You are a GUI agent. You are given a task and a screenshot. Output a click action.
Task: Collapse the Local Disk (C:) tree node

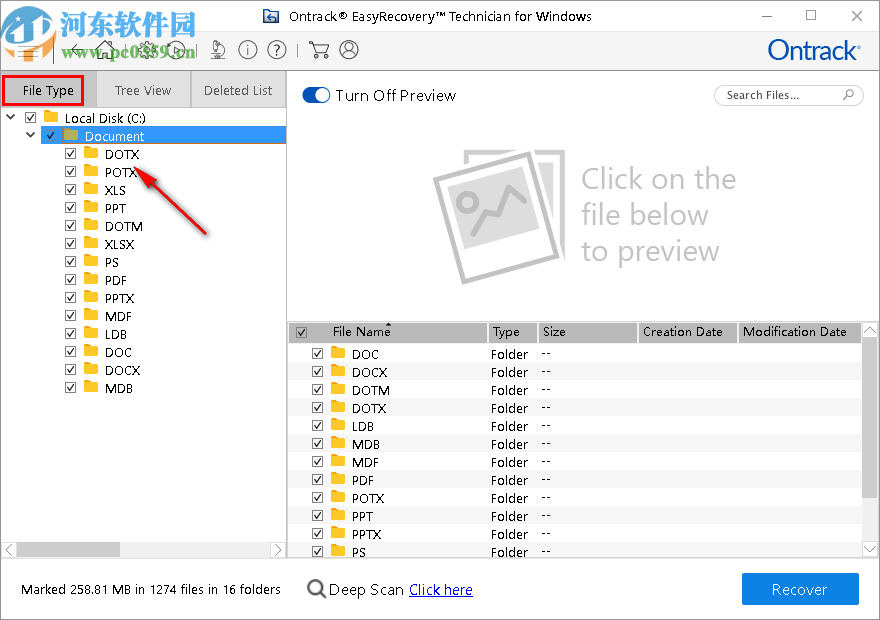(10, 117)
